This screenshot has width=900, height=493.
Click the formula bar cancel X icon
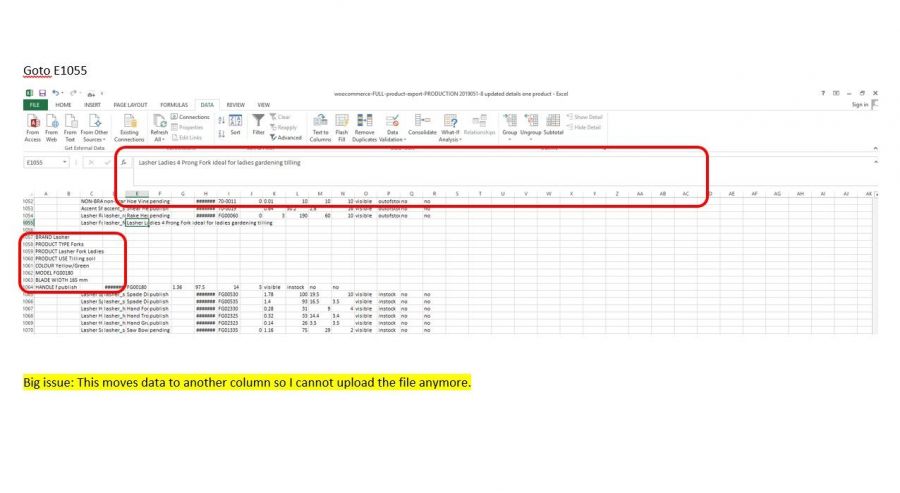click(91, 162)
